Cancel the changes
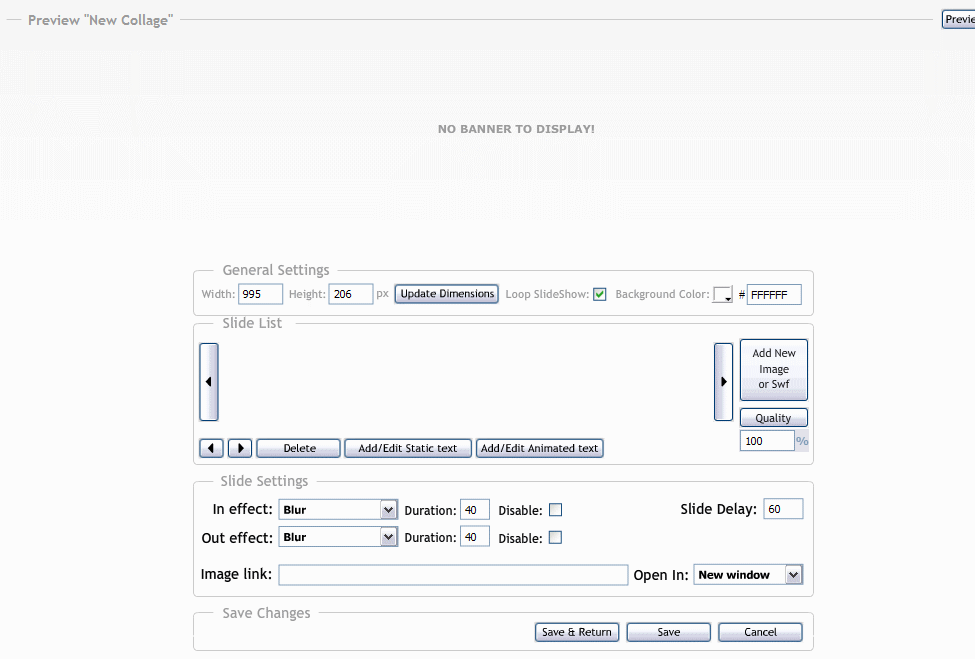This screenshot has width=975, height=659. [x=760, y=632]
